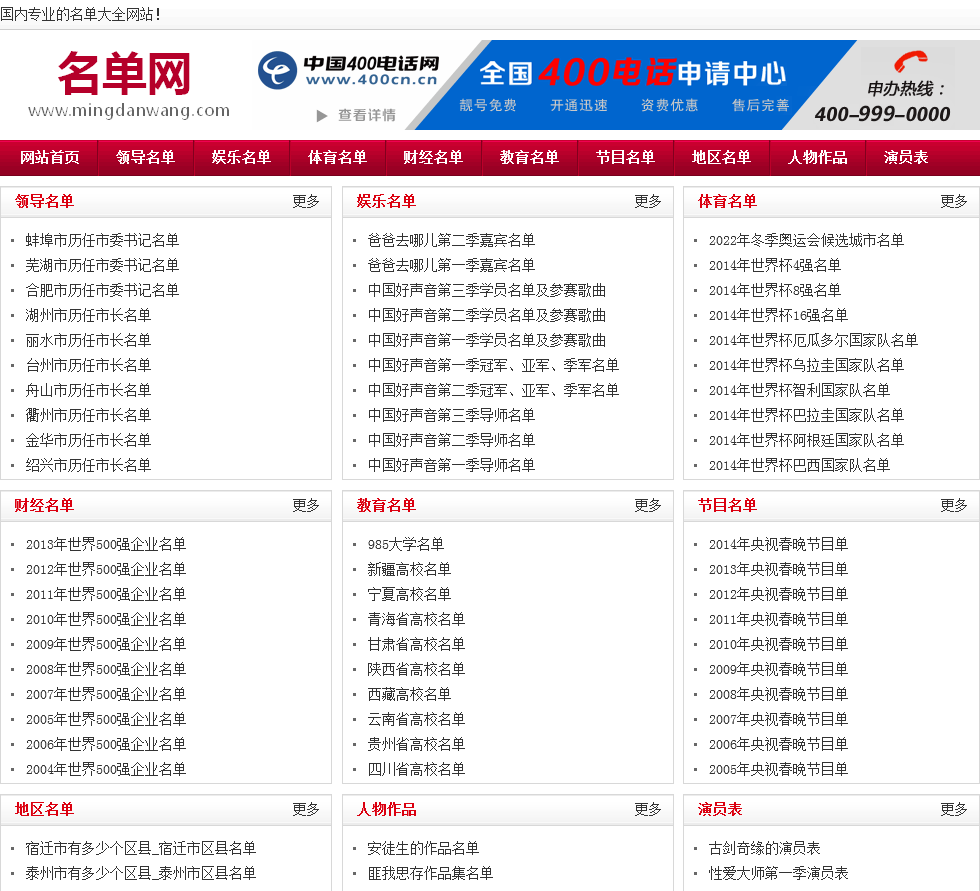Go to 地区名单 in the navigation bar

tap(721, 157)
